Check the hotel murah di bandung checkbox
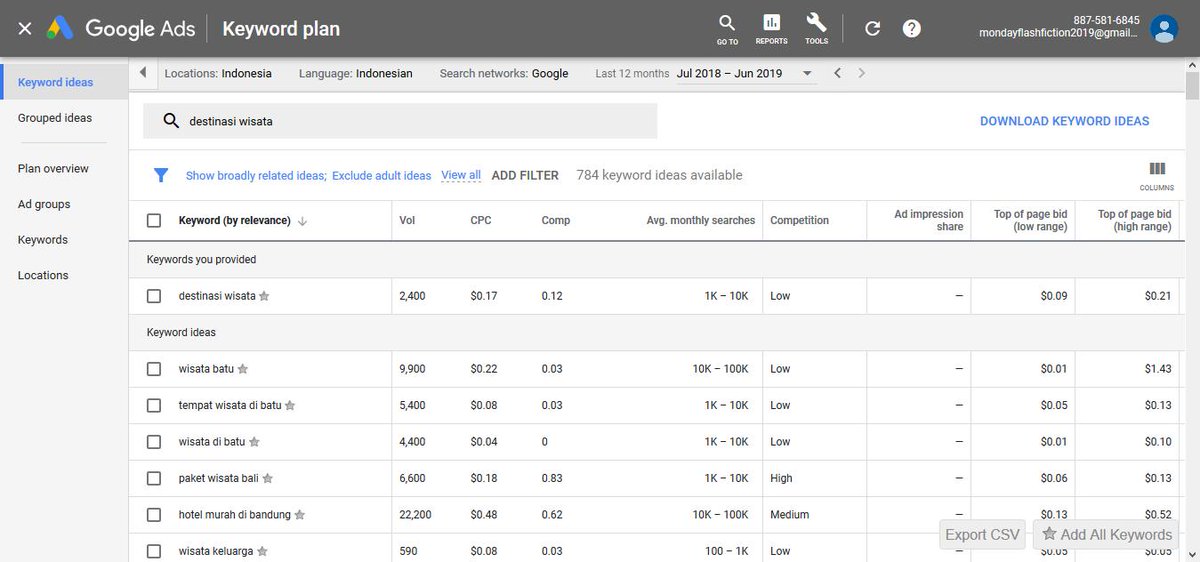The image size is (1200, 562). [154, 515]
